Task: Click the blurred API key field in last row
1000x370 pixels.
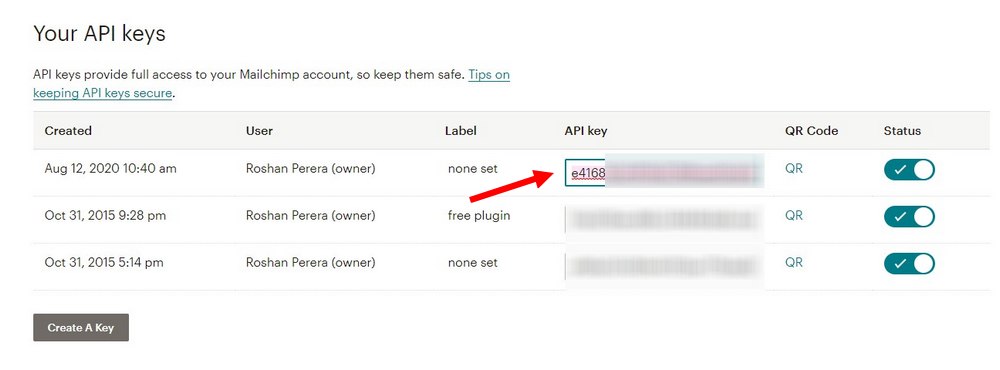Action: coord(664,265)
